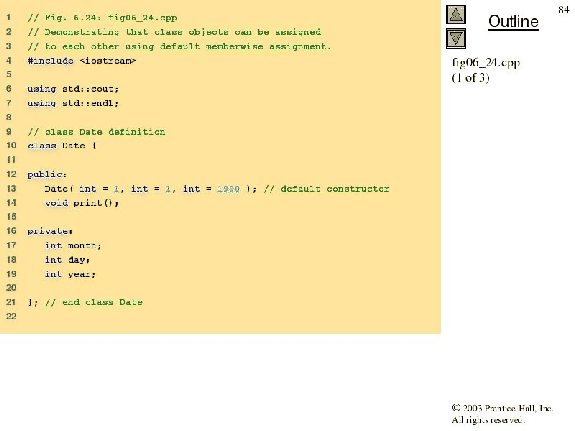575x431 pixels.
Task: Click the '// default constructor' comment
Action: point(326,189)
